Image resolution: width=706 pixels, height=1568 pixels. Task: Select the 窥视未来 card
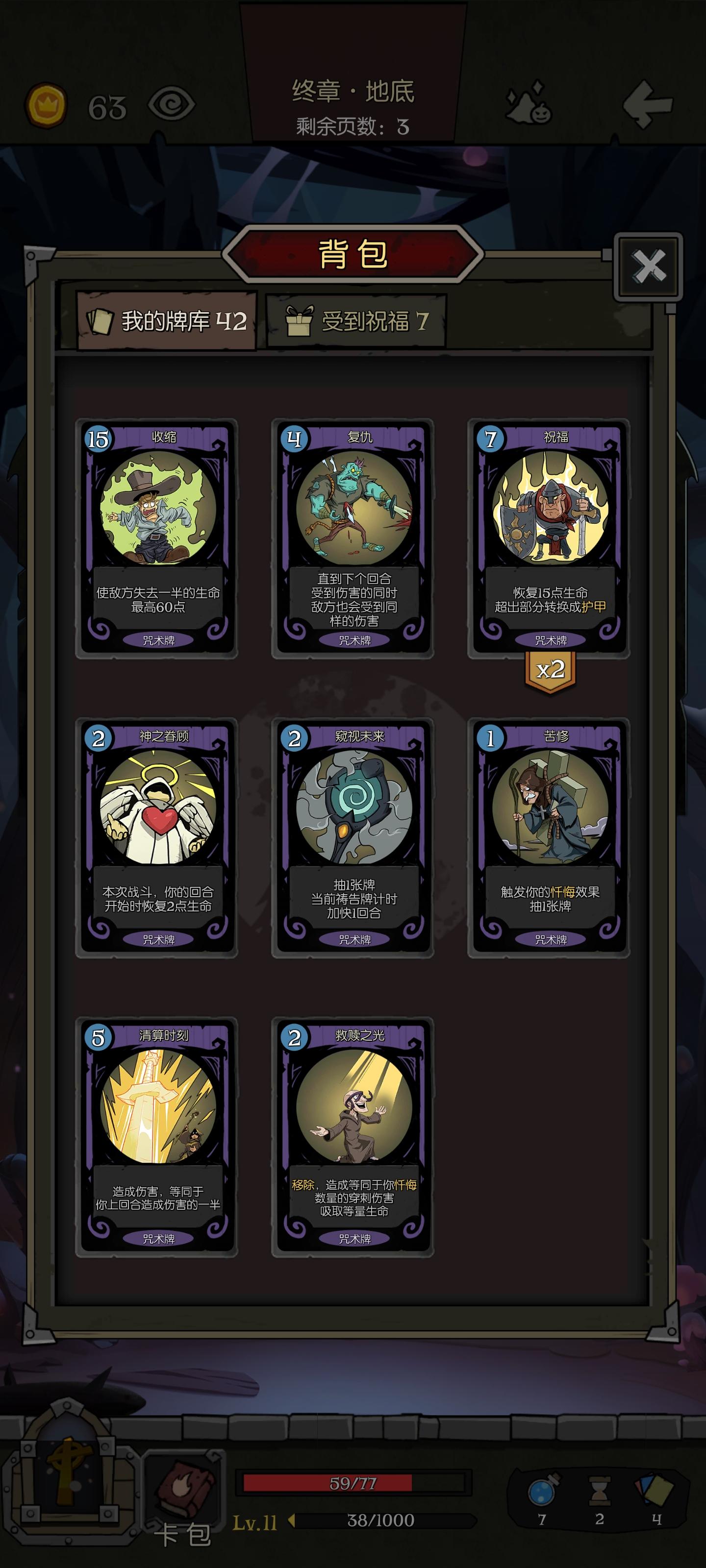(353, 838)
